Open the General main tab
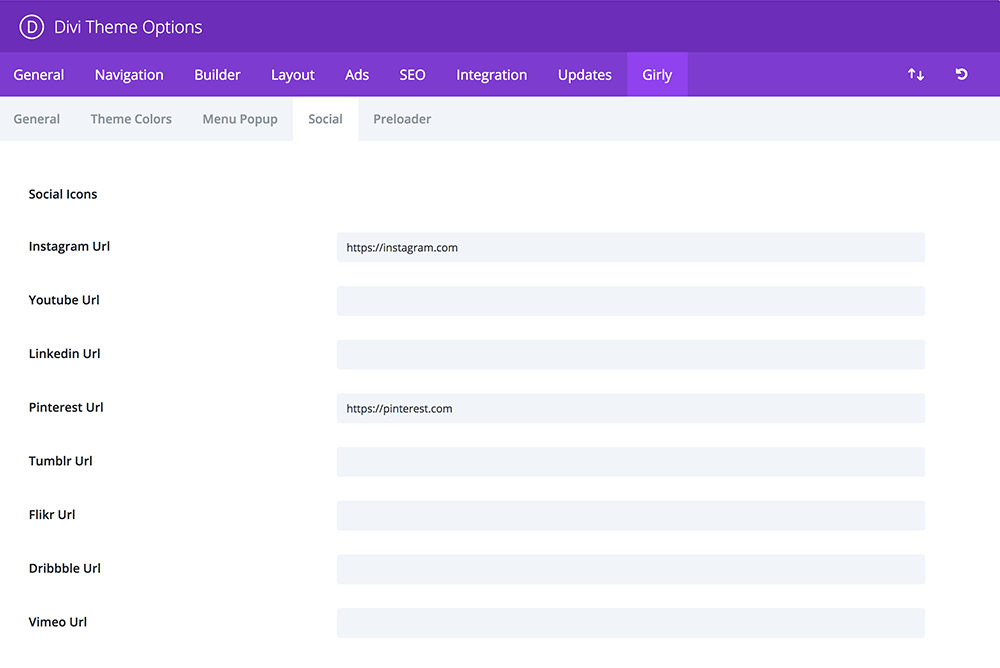Viewport: 1000px width, 668px height. [x=39, y=75]
